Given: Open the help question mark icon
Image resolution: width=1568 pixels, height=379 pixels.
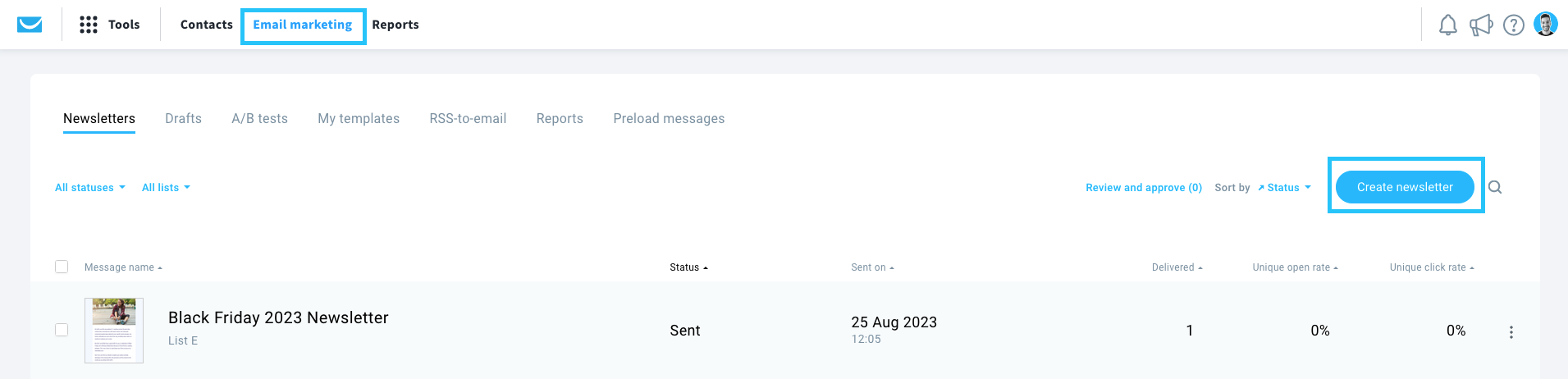Looking at the screenshot, I should (1514, 25).
